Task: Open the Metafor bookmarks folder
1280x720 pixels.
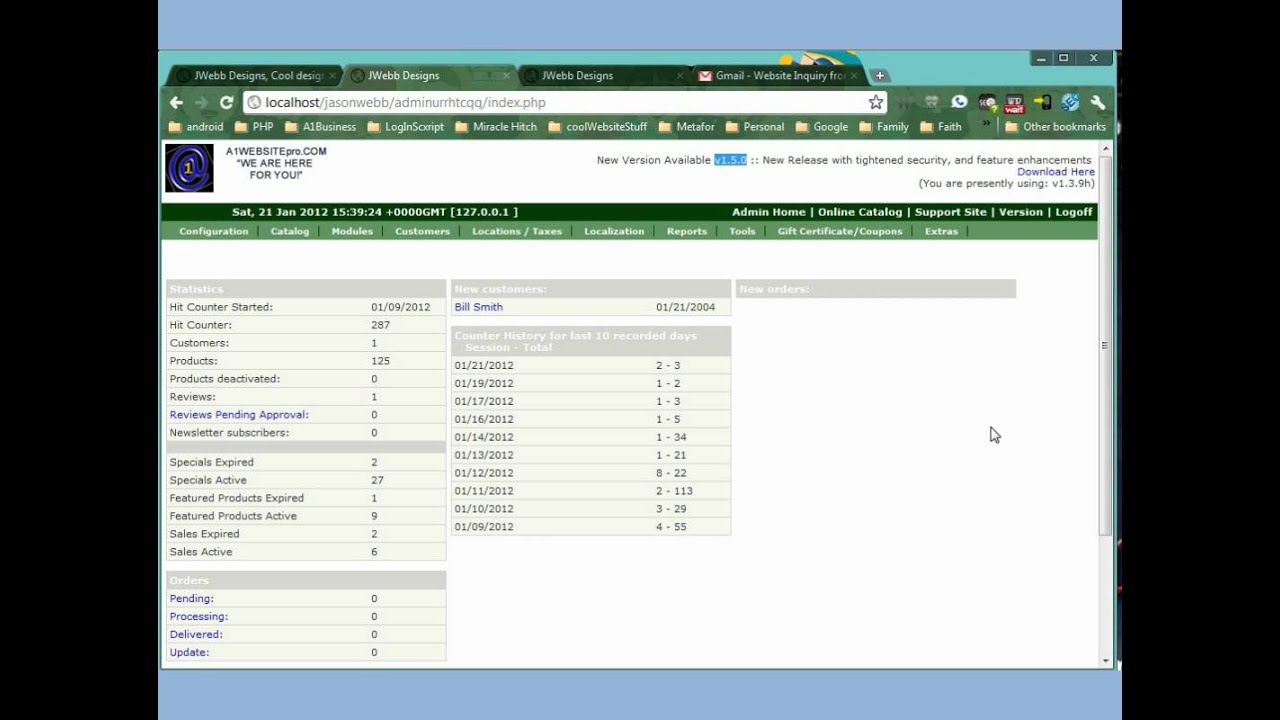Action: [x=687, y=127]
